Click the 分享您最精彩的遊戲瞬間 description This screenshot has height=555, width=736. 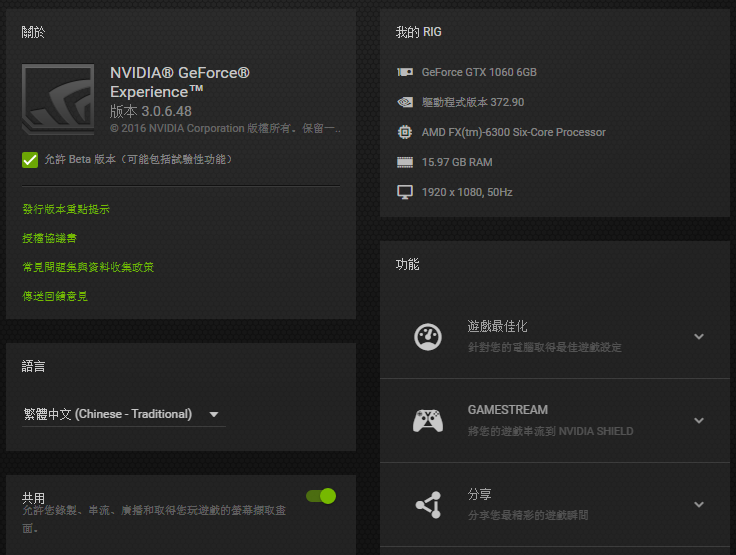[x=528, y=516]
